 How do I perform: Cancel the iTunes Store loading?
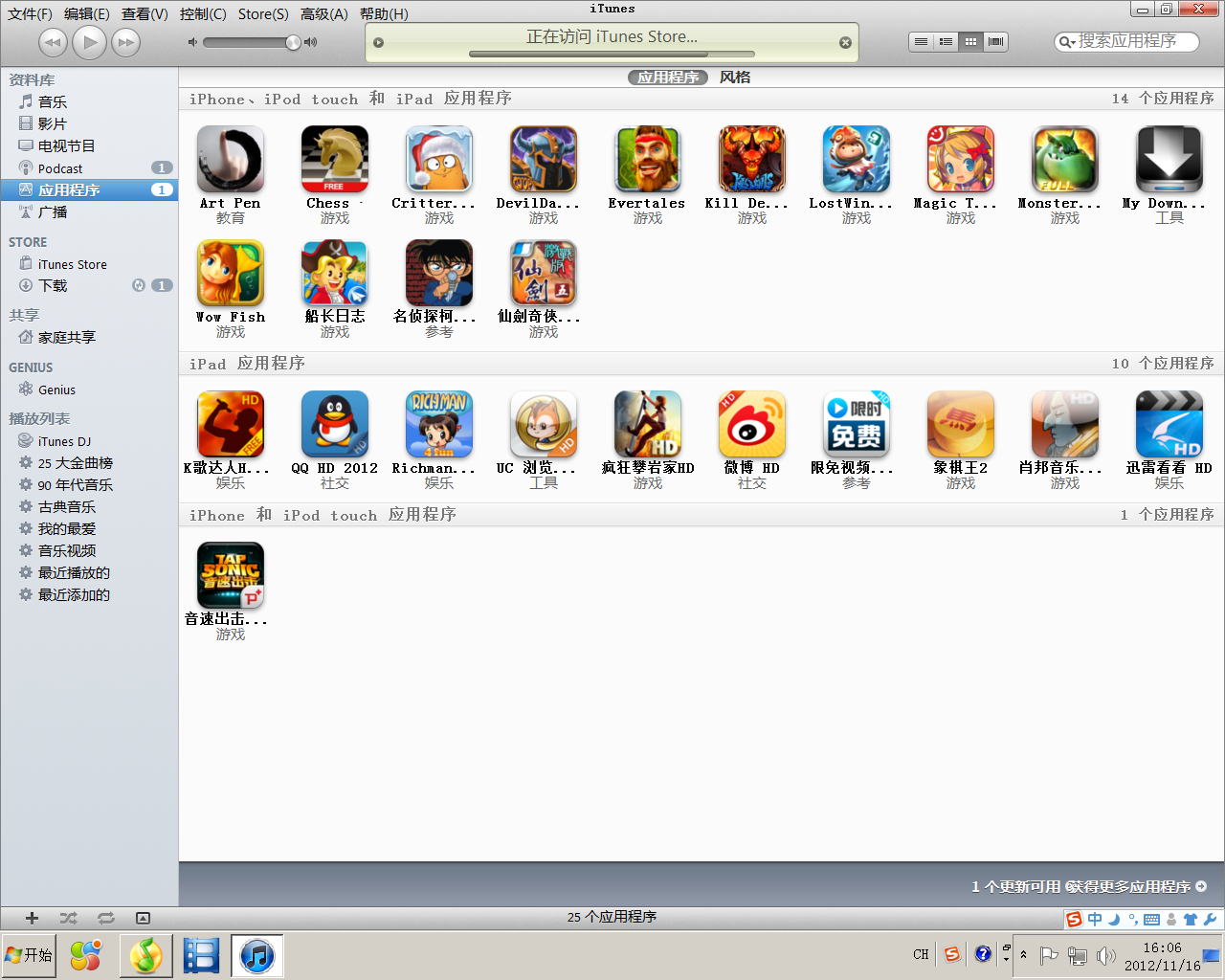[845, 42]
